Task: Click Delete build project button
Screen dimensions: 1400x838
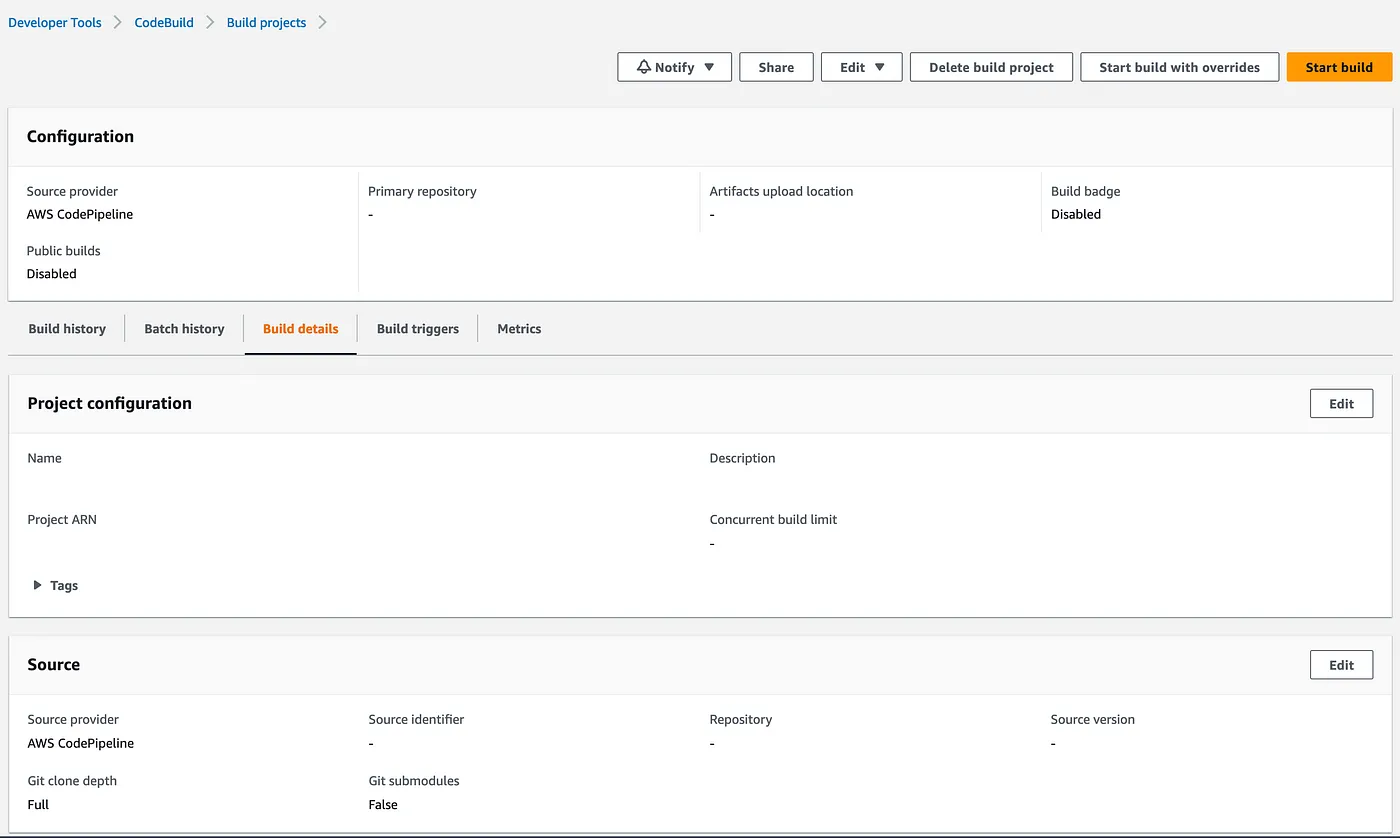Action: [x=991, y=67]
